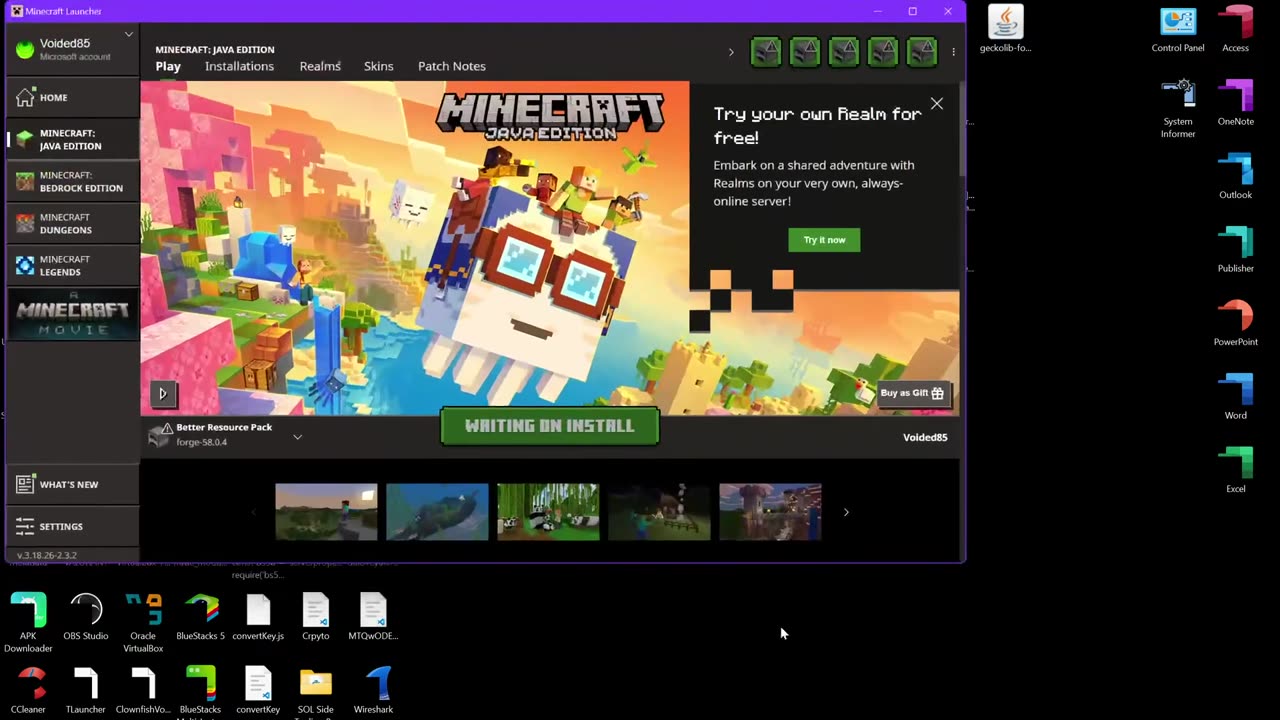Image resolution: width=1280 pixels, height=720 pixels.
Task: Open Word desktop shortcut
Action: (1235, 396)
